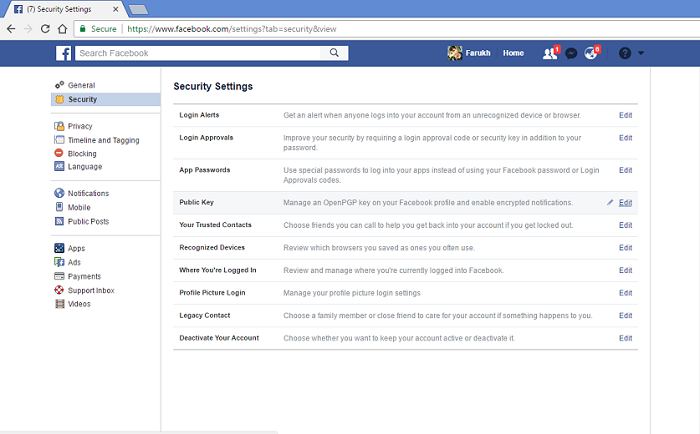Click Deactivate Your Account row title
700x434 pixels.
click(219, 338)
